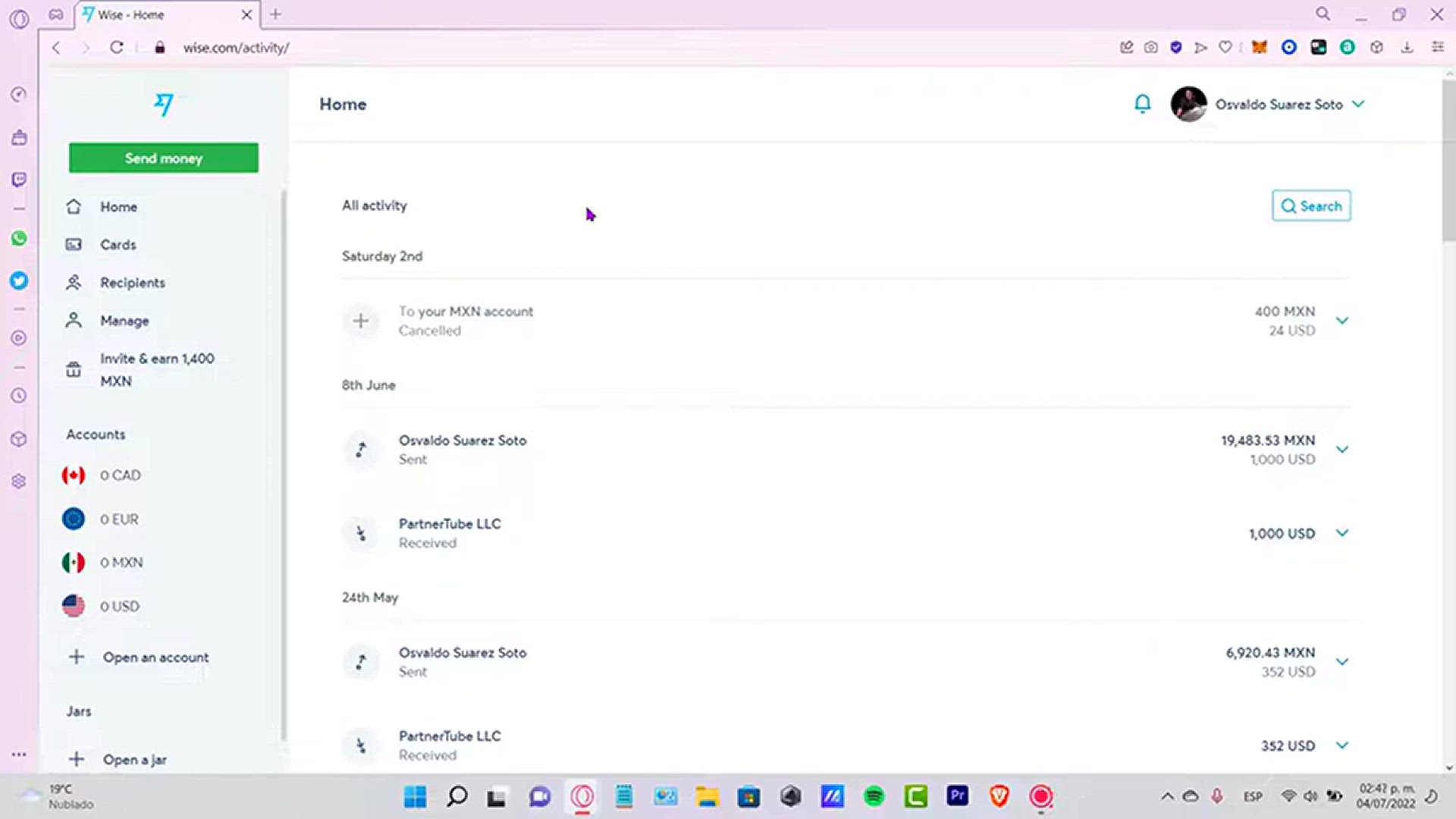Click the Search activity button
The height and width of the screenshot is (819, 1456).
click(x=1311, y=206)
